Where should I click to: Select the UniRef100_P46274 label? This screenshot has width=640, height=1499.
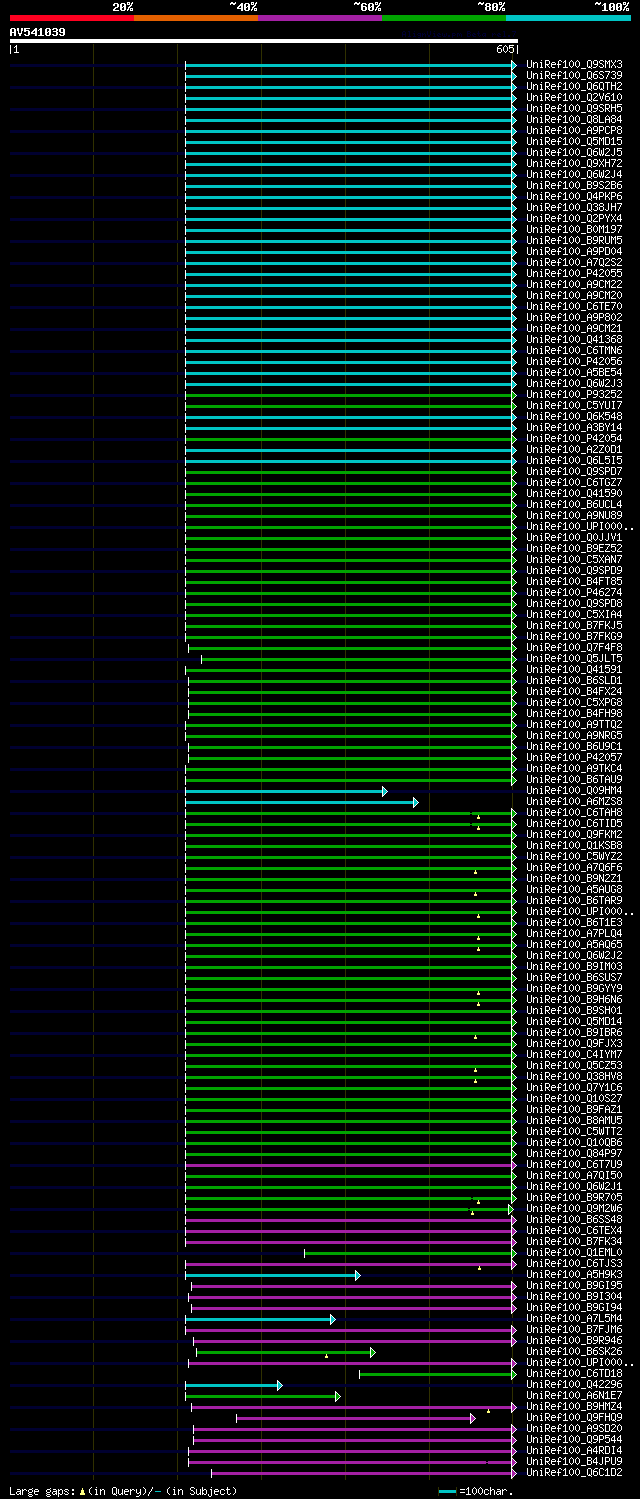click(574, 593)
